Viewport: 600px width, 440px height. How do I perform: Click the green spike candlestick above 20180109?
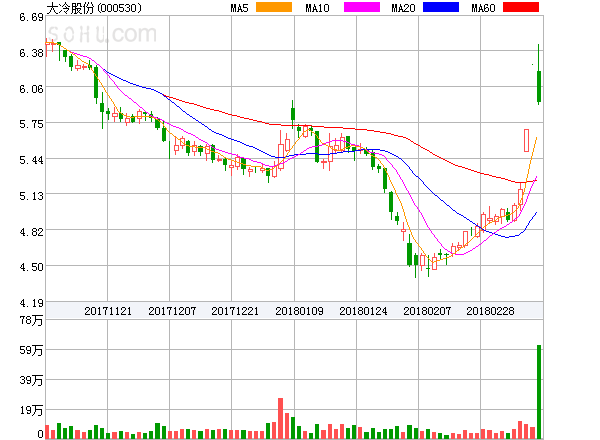click(x=293, y=114)
